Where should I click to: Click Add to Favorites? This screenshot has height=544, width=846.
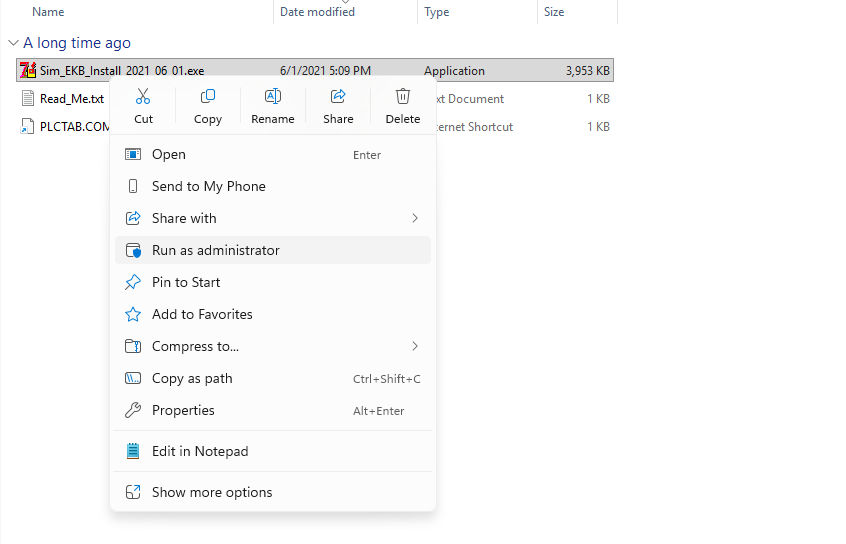coord(202,314)
